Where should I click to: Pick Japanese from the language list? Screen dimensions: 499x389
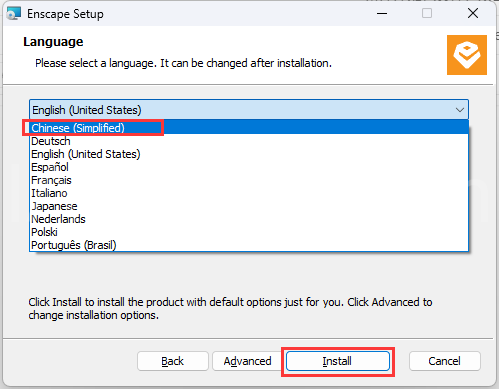click(249, 206)
